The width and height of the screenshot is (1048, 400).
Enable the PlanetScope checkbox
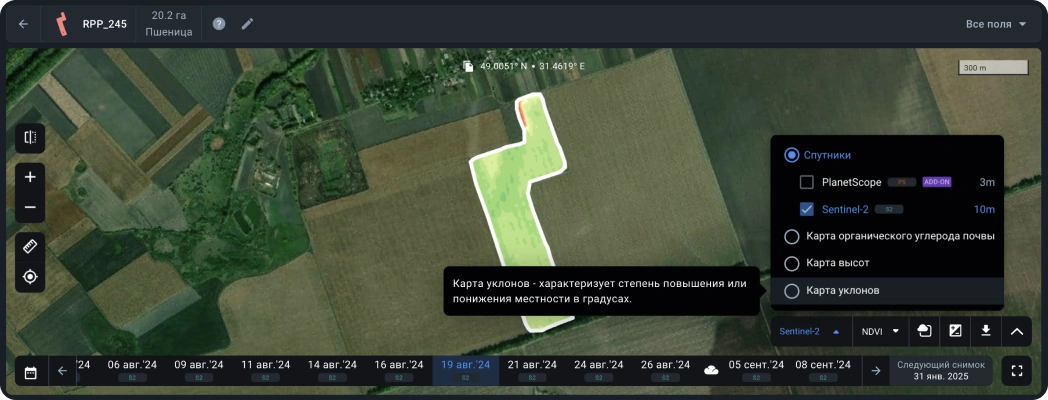tap(807, 182)
